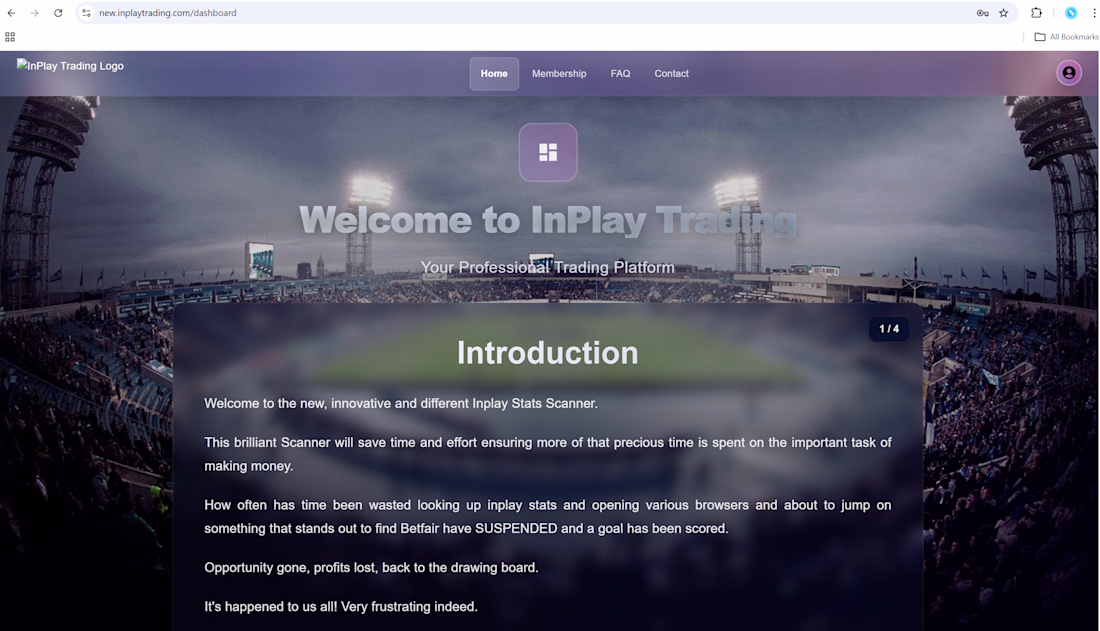Open the browser extensions puzzle icon
Screen dimensions: 1100x631
pyautogui.click(x=1036, y=13)
